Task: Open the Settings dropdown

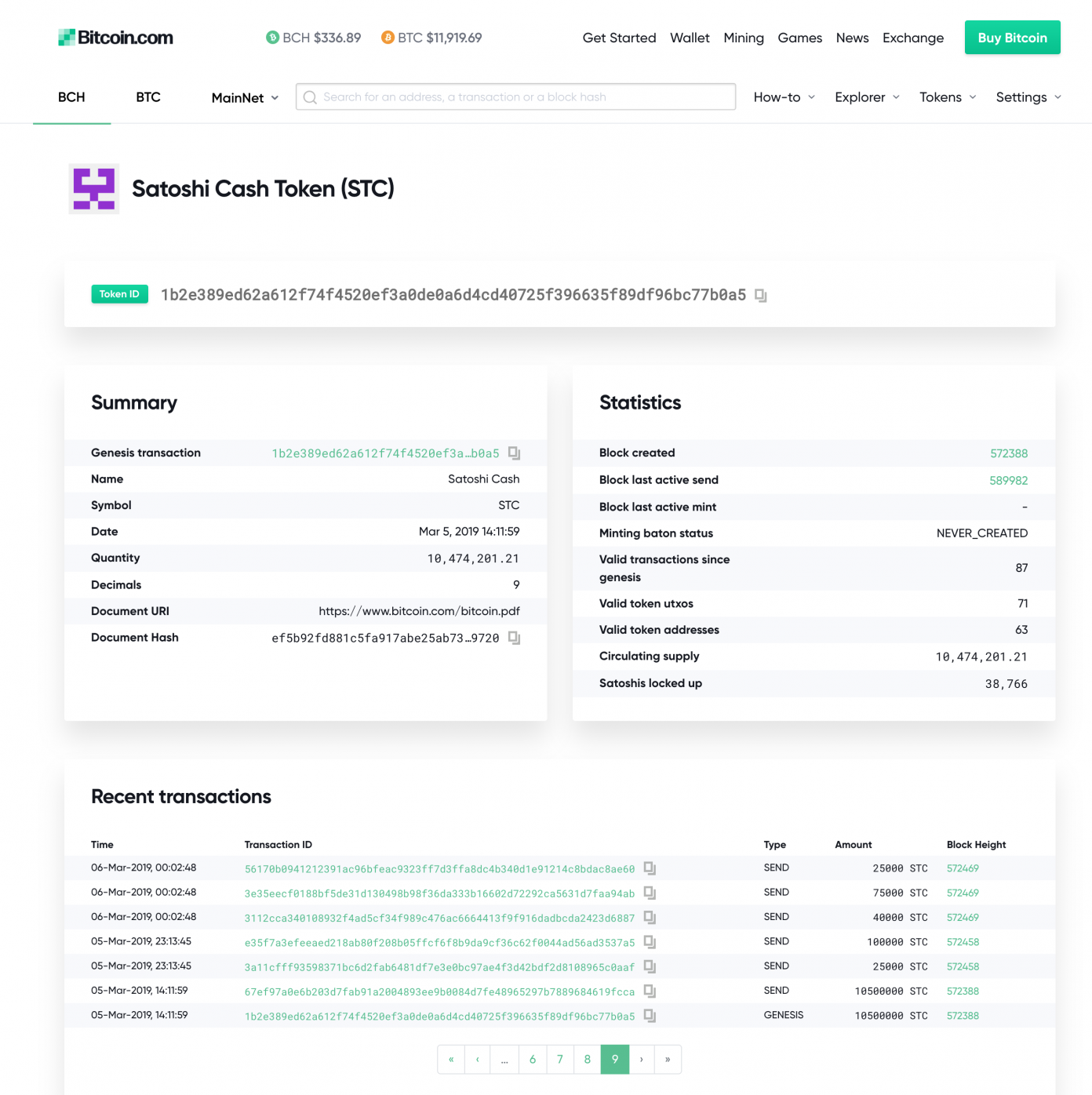Action: click(1027, 97)
